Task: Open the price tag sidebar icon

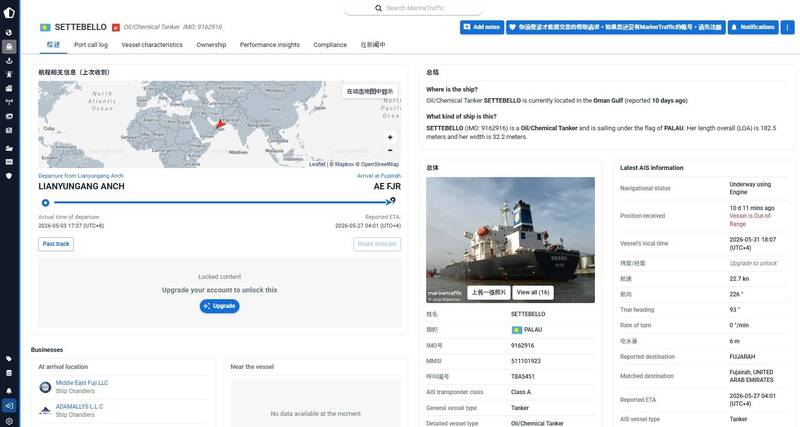Action: click(9, 359)
